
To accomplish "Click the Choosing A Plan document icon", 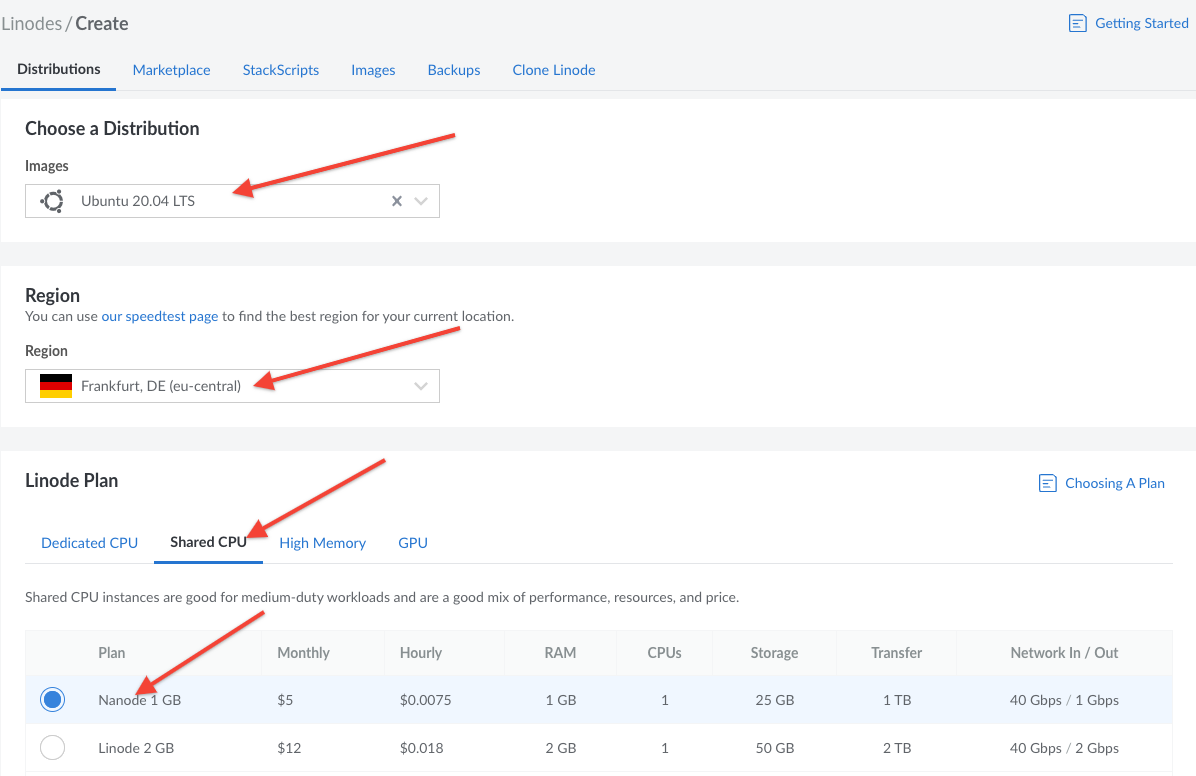I will pyautogui.click(x=1048, y=483).
